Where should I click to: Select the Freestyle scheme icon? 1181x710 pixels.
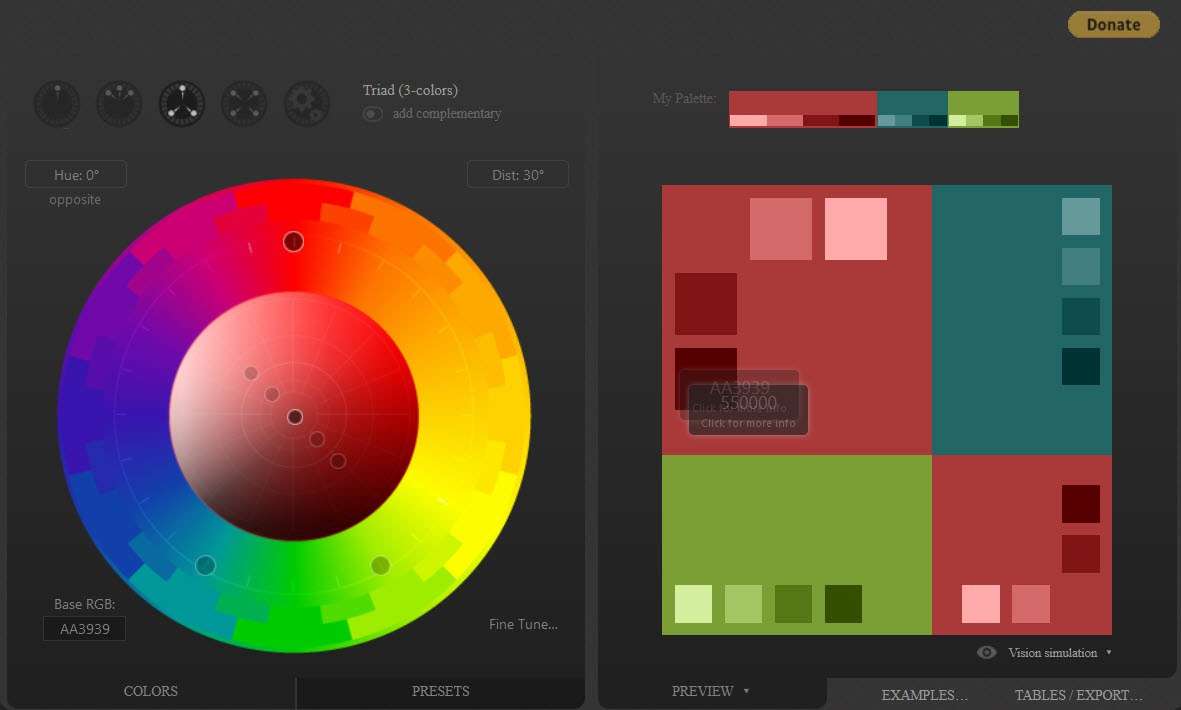coord(307,103)
